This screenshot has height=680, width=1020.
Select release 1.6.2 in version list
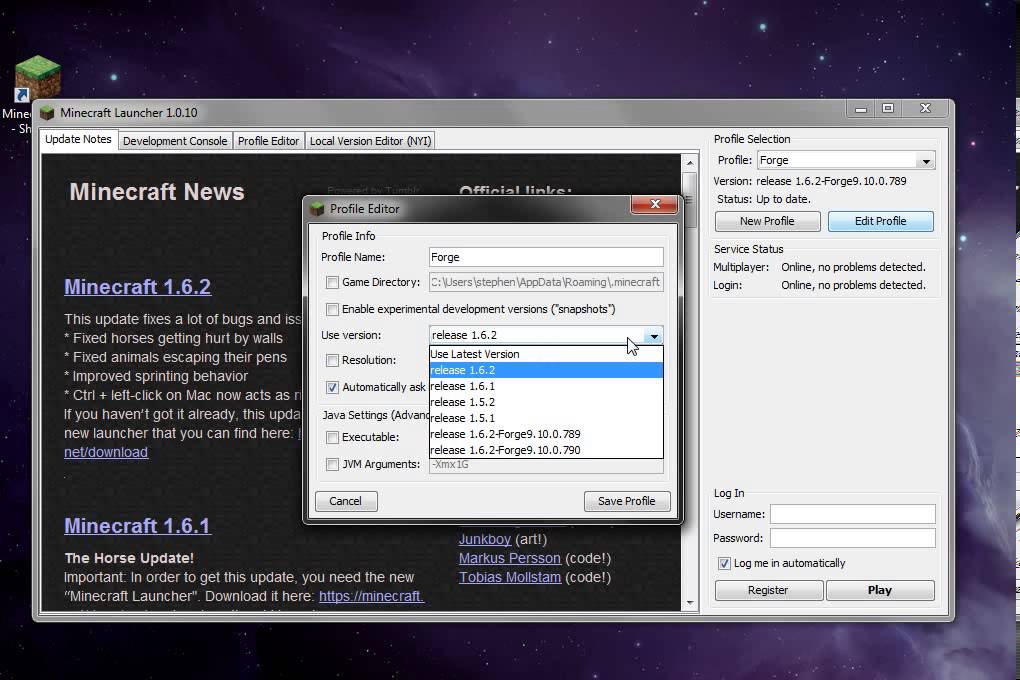click(546, 370)
